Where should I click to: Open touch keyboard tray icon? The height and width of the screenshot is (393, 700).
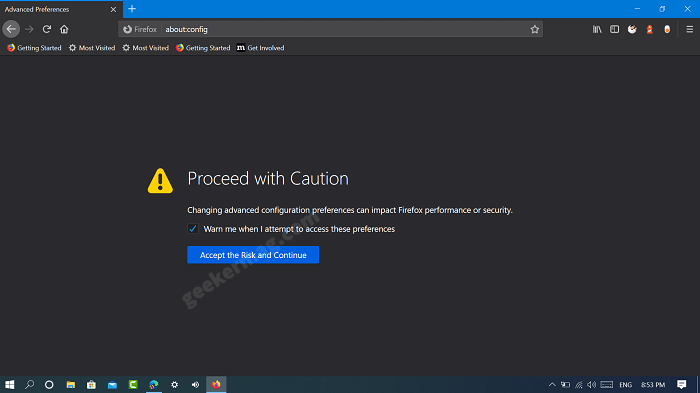click(607, 385)
